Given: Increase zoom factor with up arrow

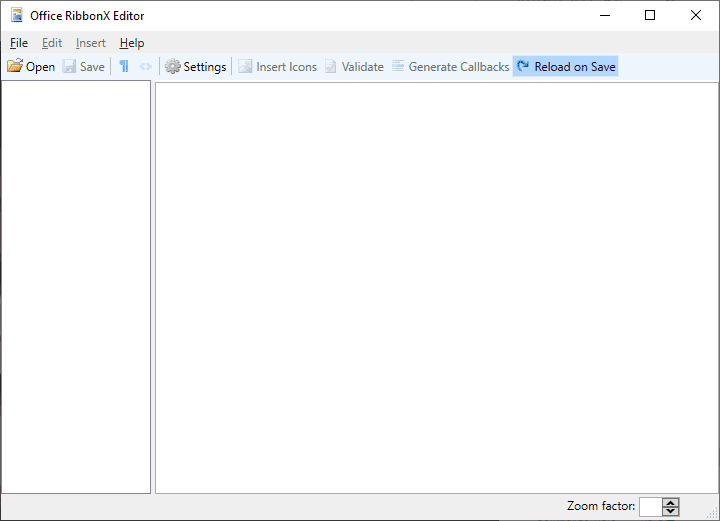Looking at the screenshot, I should click(670, 502).
